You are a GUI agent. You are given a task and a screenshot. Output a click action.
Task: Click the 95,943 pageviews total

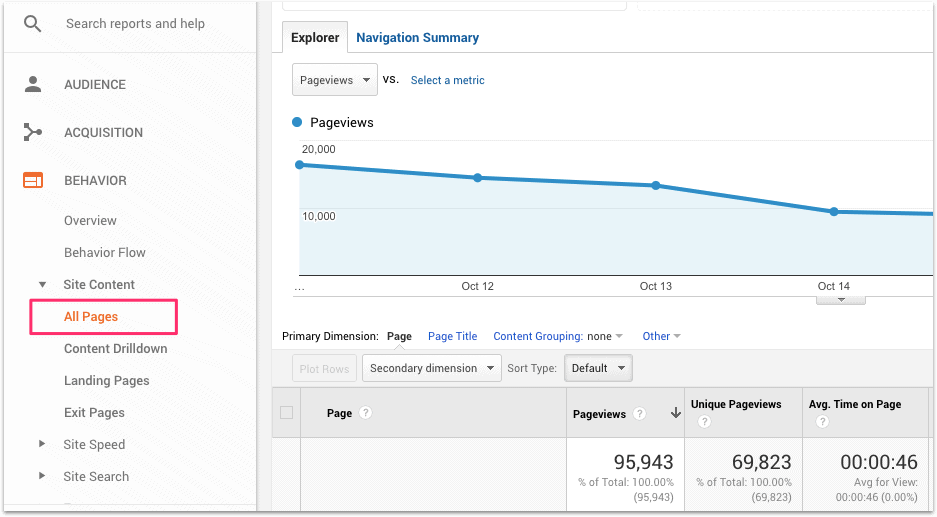tap(643, 461)
